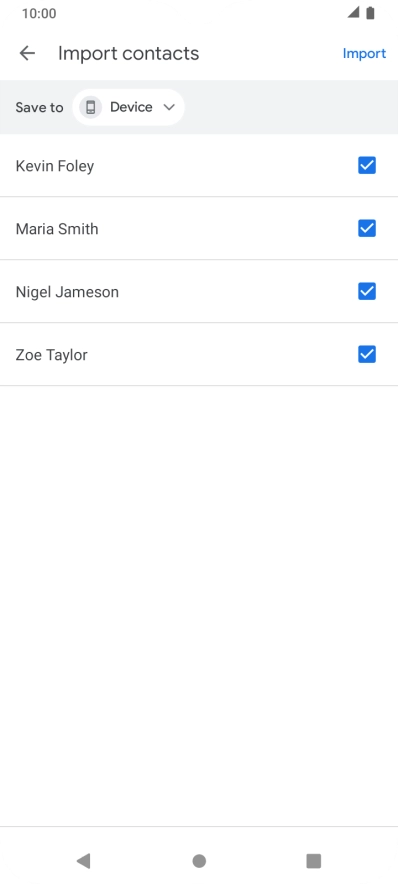Tap the back arrow icon
The height and width of the screenshot is (884, 398).
pos(27,53)
